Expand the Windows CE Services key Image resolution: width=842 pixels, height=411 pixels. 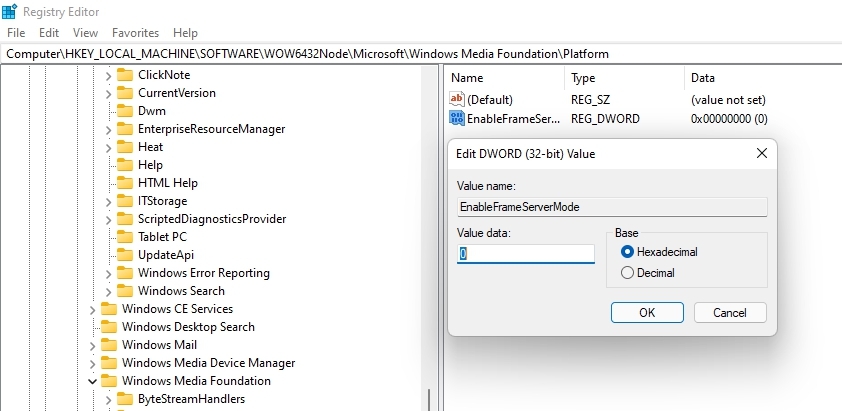92,309
